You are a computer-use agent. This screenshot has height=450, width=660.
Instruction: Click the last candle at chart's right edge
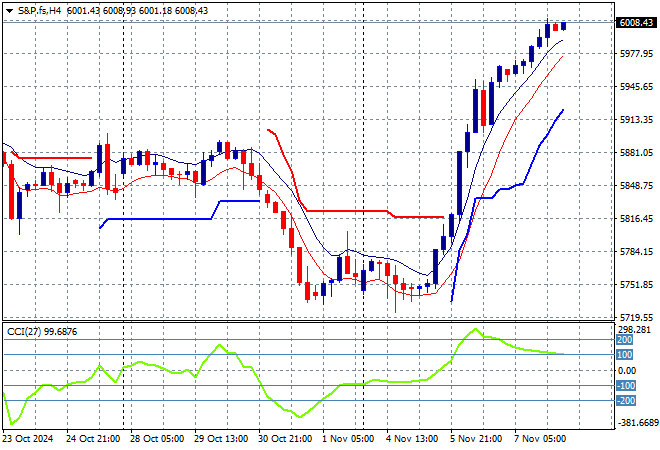pyautogui.click(x=564, y=26)
